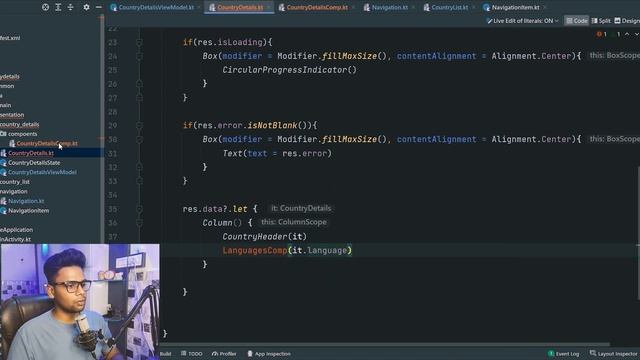
Task: Fold code block at line 23
Action: (139, 42)
